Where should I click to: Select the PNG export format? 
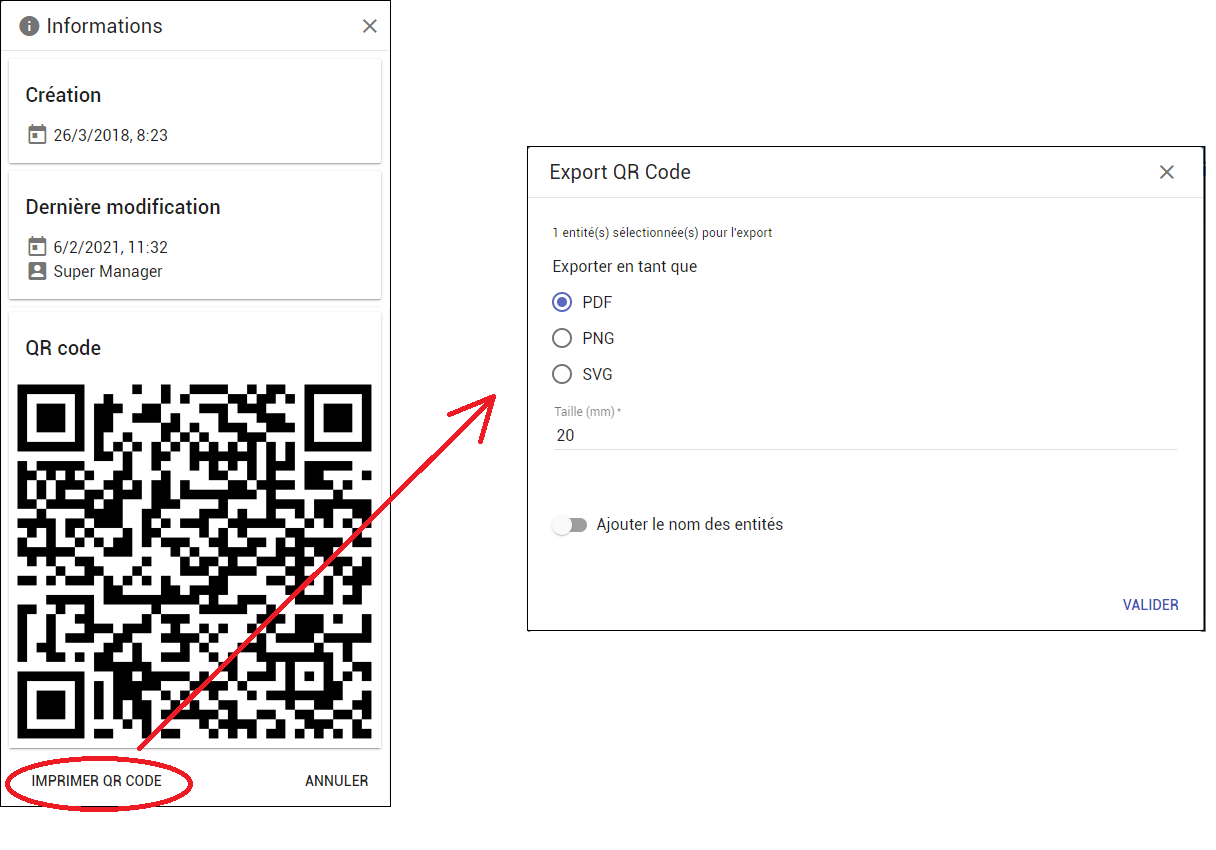click(x=562, y=338)
